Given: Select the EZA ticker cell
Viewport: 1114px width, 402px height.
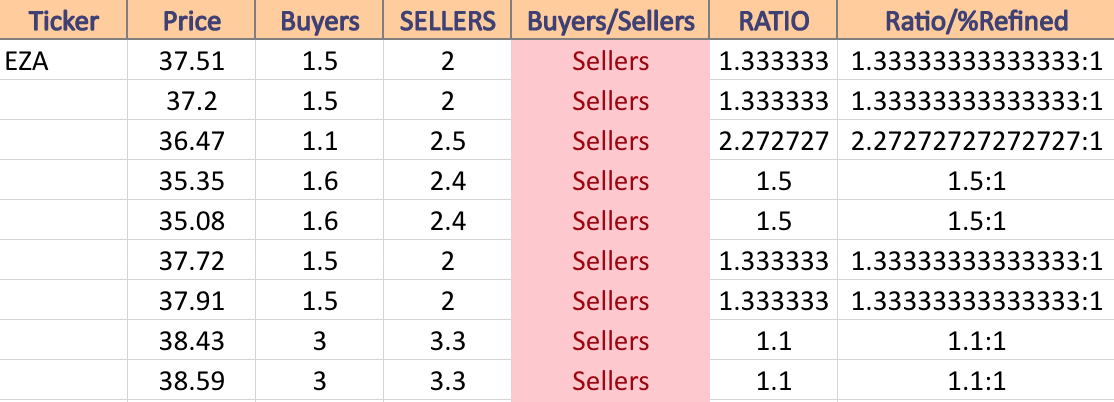Looking at the screenshot, I should 63,60.
